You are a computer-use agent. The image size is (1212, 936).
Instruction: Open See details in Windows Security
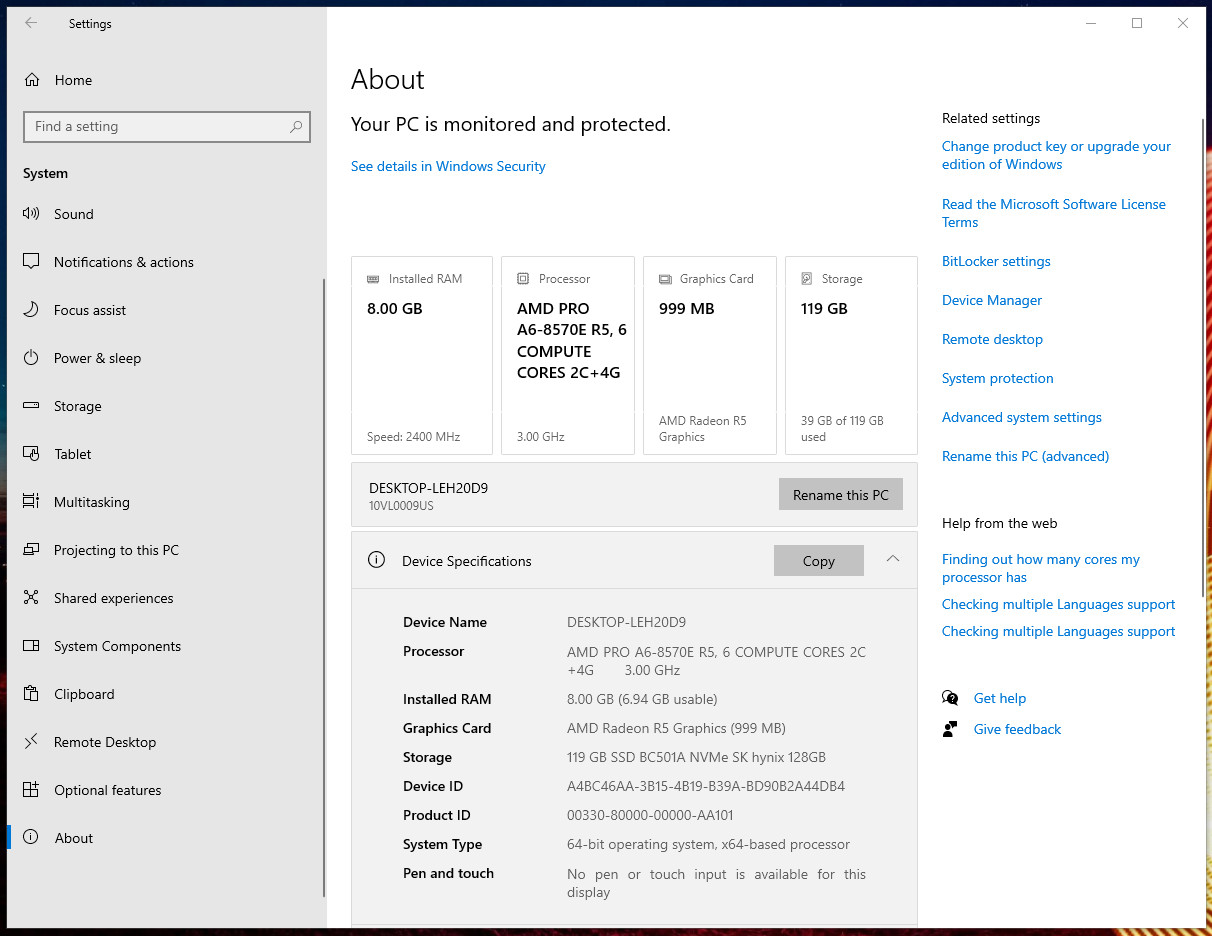[x=448, y=166]
